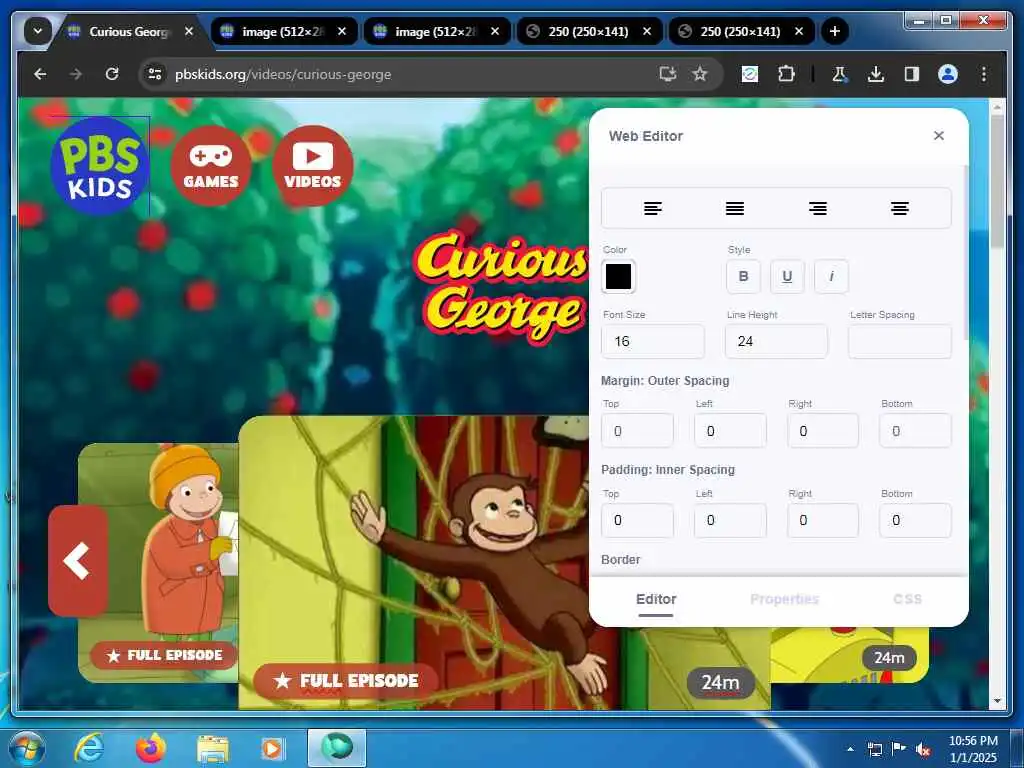Image resolution: width=1024 pixels, height=768 pixels.
Task: Bookmark this page with star icon
Action: (700, 74)
